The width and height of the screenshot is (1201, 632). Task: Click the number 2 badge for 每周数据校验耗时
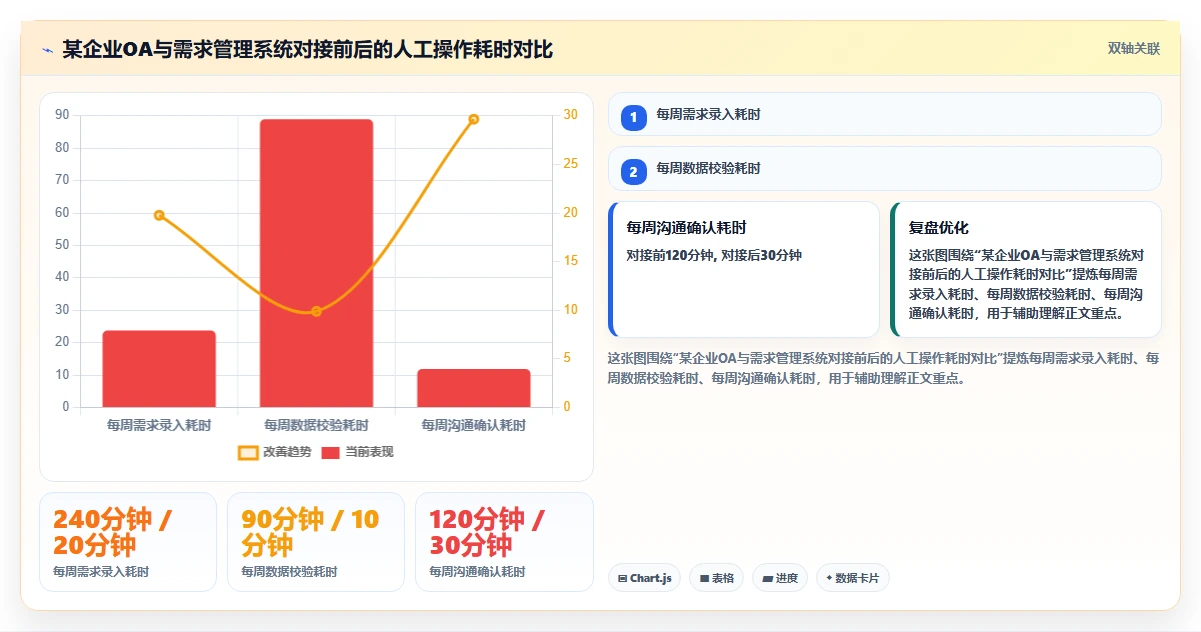pyautogui.click(x=633, y=171)
